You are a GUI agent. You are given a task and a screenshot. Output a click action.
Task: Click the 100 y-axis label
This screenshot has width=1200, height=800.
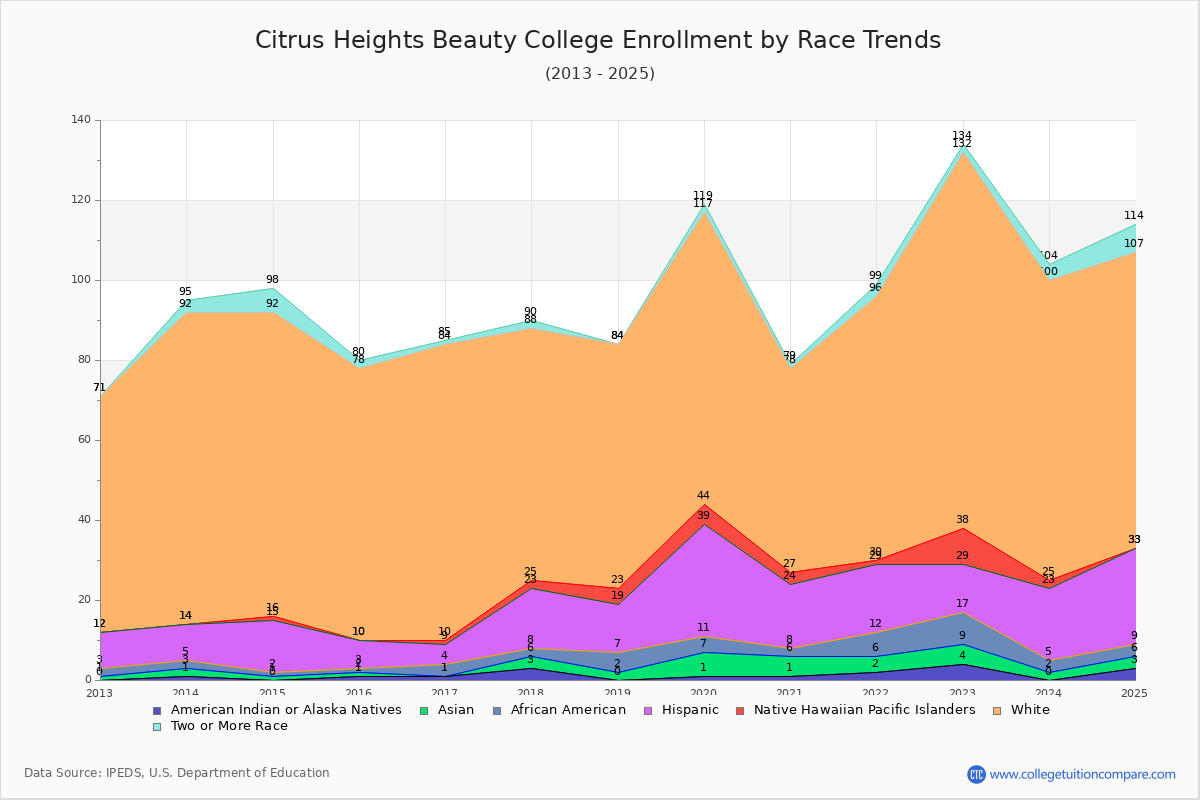click(x=81, y=280)
